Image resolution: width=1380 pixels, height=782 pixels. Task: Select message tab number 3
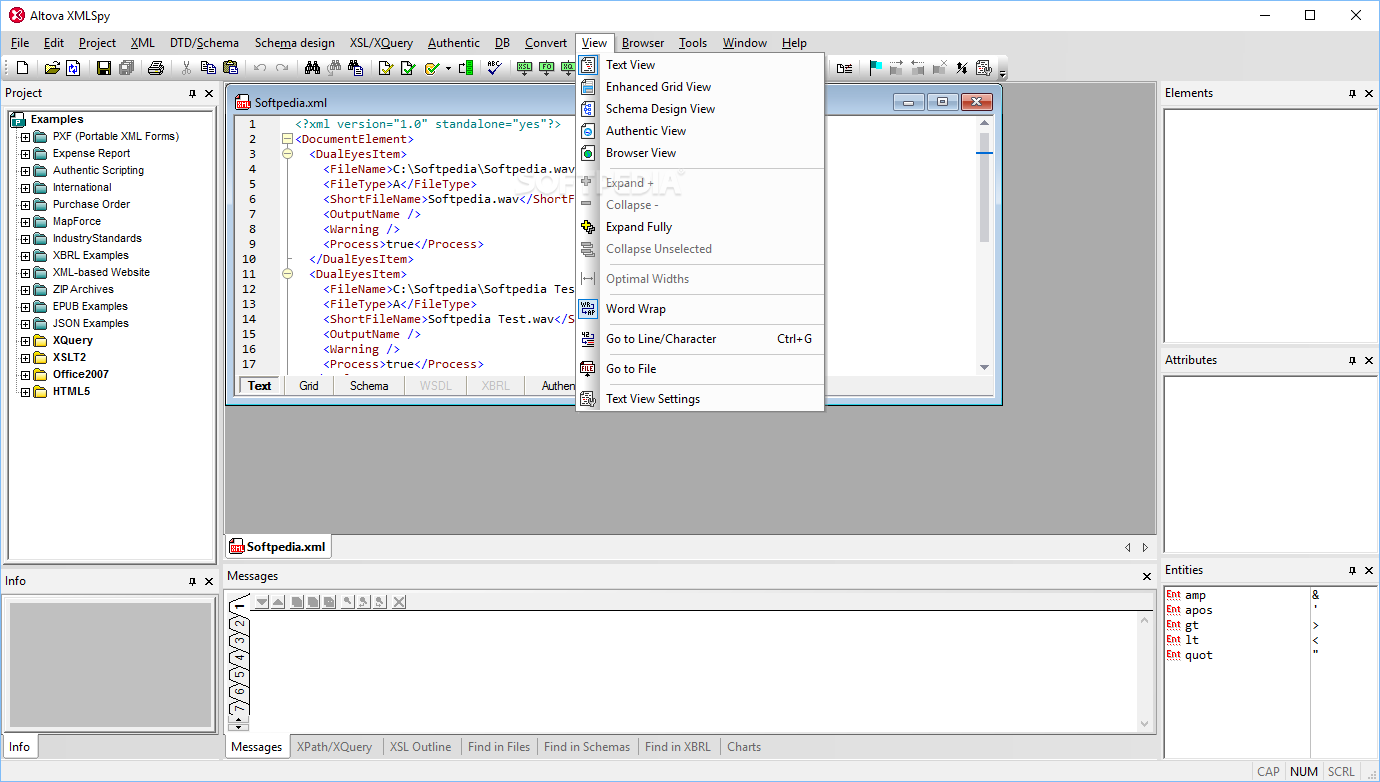(239, 640)
